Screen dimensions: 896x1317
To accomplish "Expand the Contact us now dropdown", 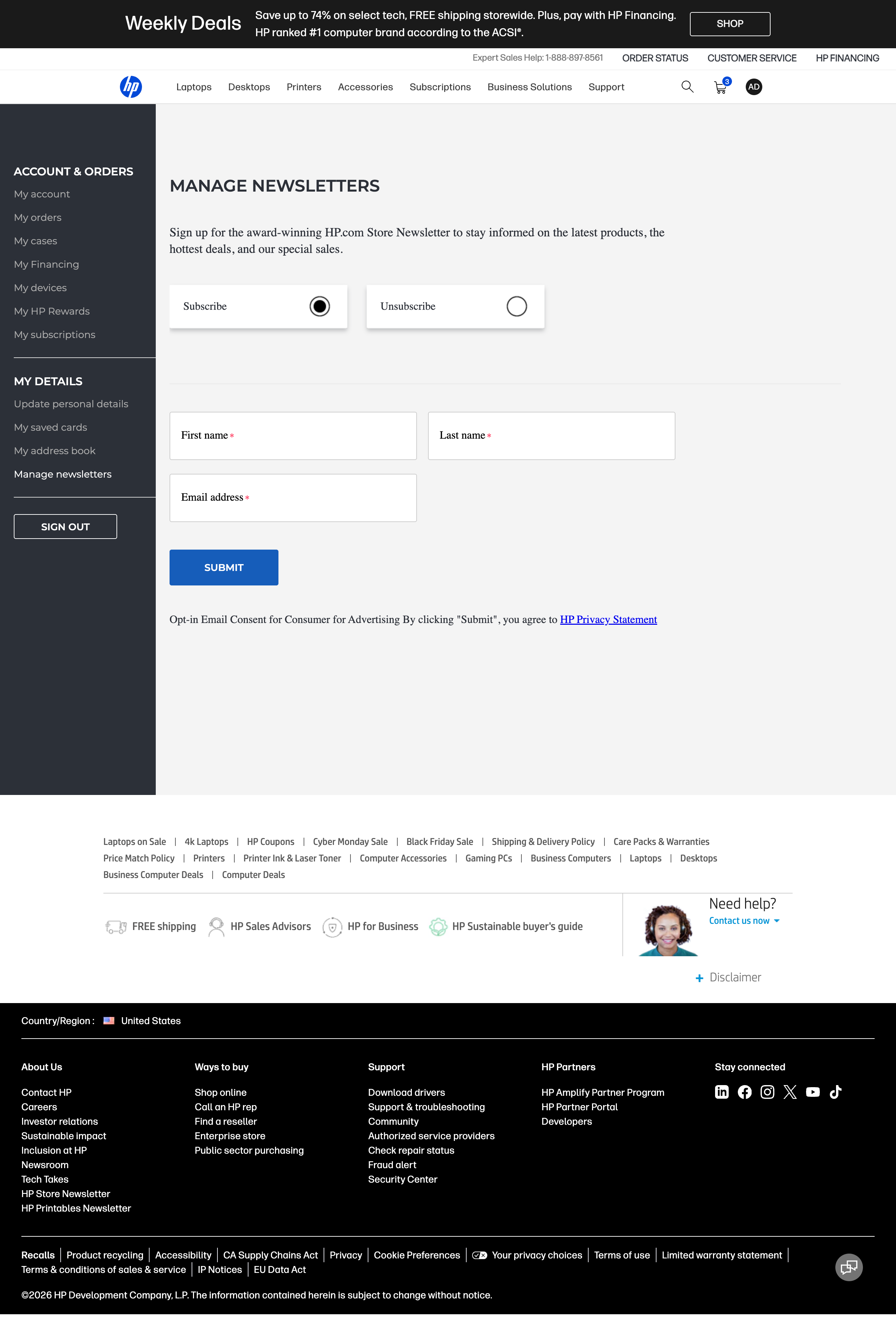I will click(x=744, y=921).
